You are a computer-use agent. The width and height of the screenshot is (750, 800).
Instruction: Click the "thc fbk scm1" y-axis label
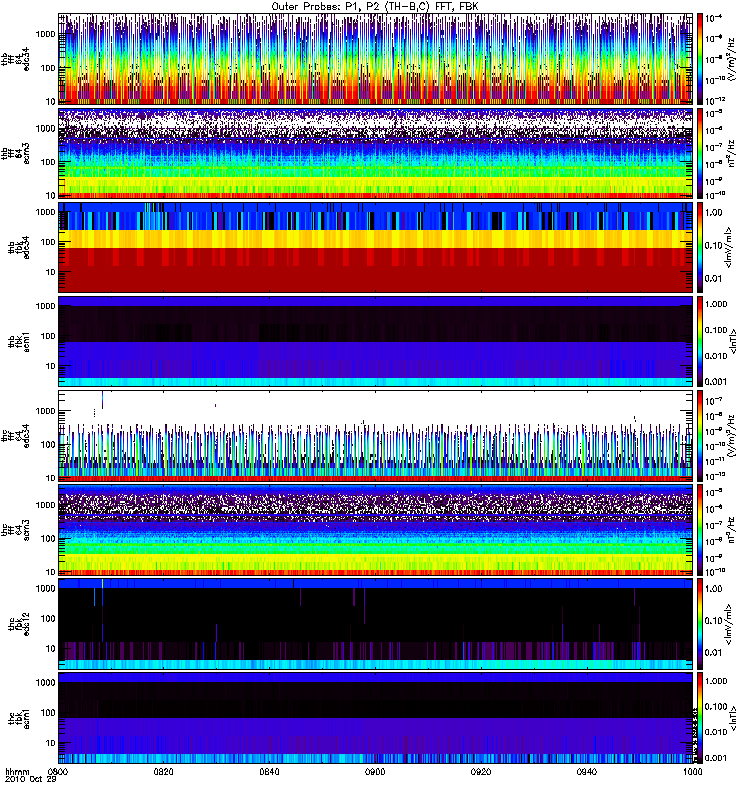pyautogui.click(x=18, y=718)
